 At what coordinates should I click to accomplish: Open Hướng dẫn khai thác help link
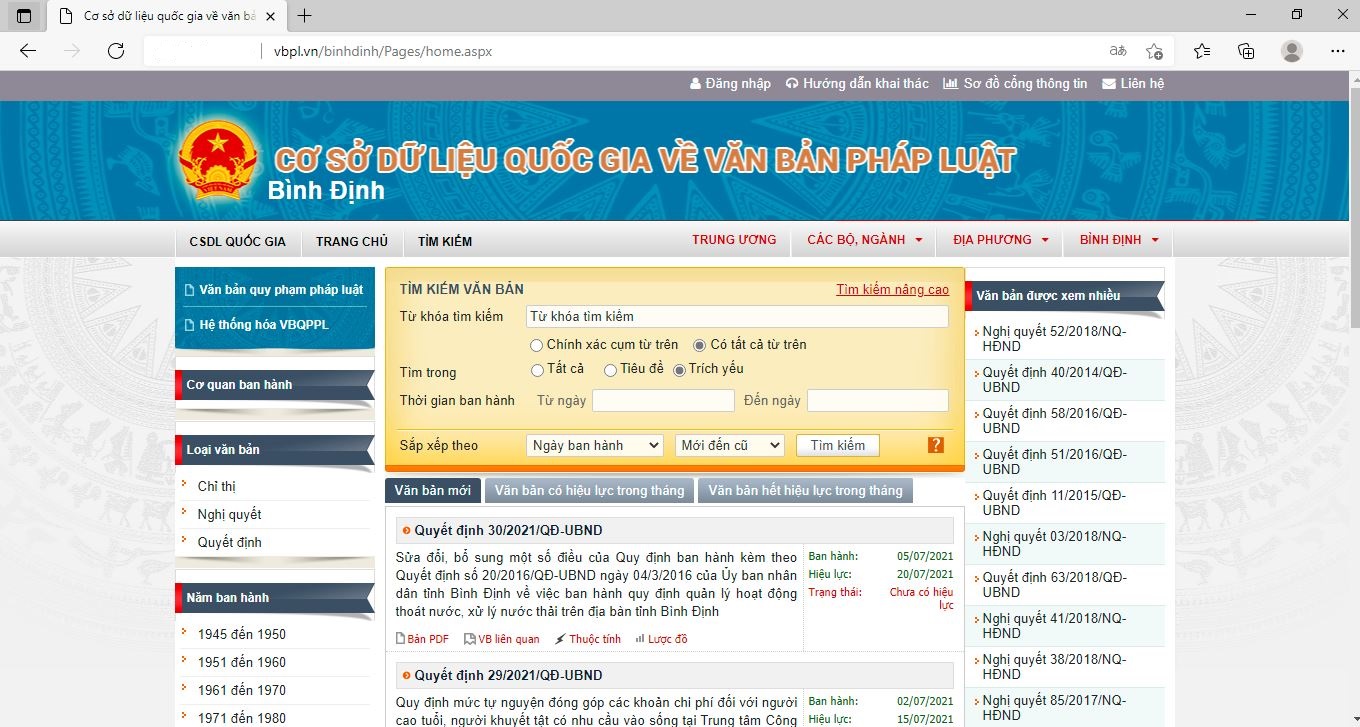point(858,84)
